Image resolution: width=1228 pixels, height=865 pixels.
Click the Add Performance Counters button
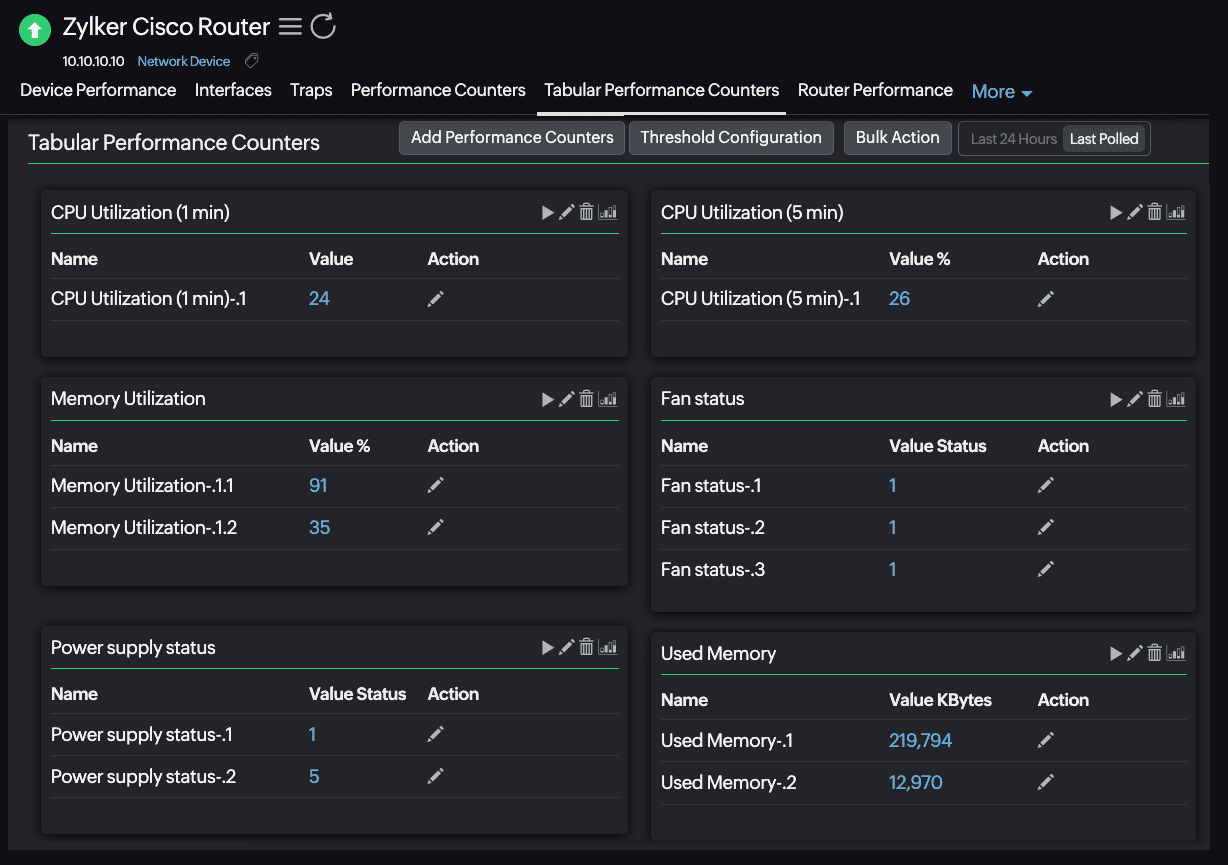click(x=511, y=137)
